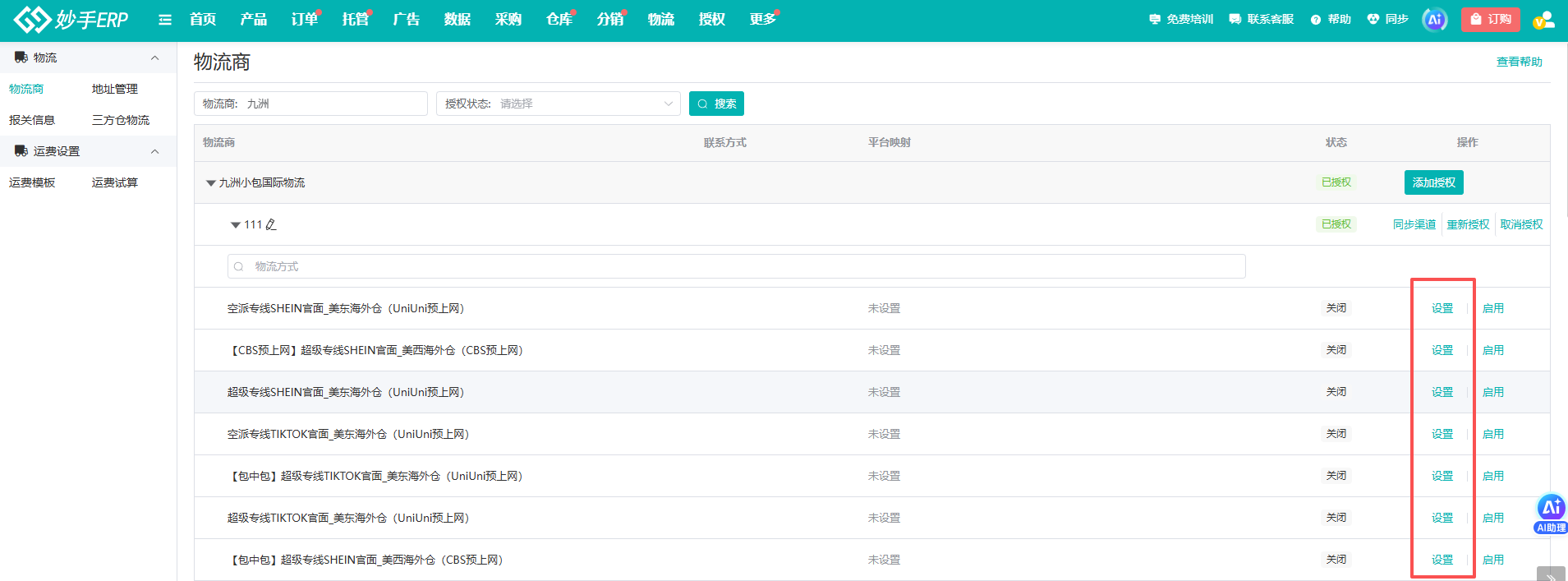
Task: Open 免费培训 in the header
Action: point(1181,19)
